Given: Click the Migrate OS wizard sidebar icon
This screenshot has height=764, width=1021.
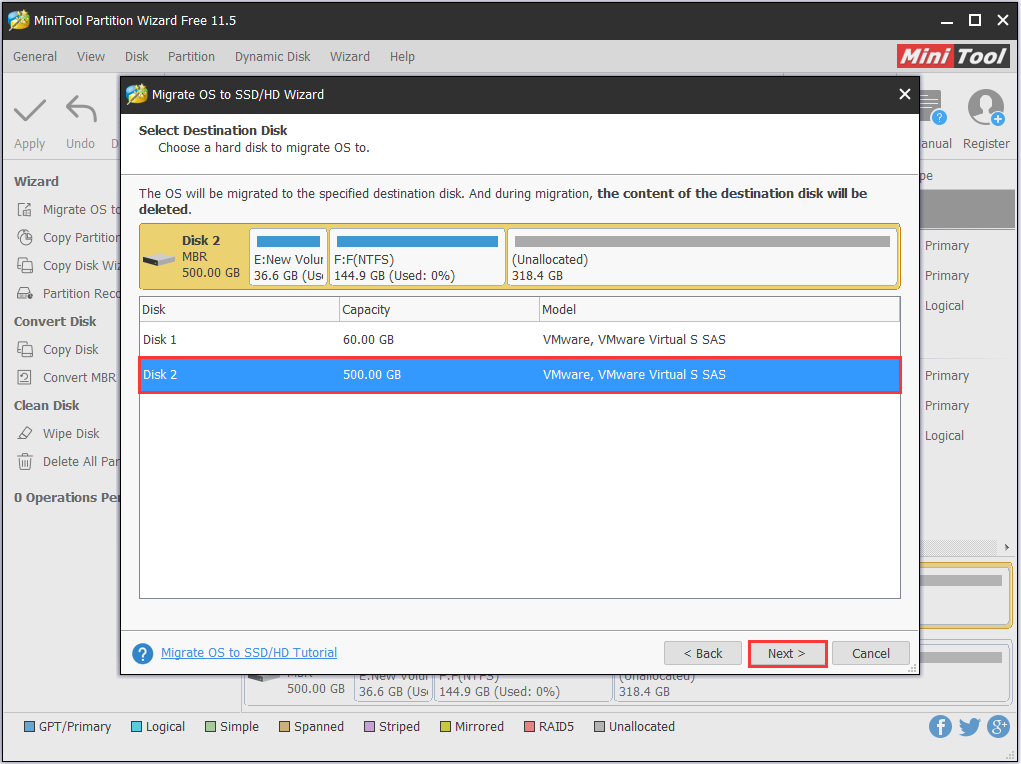Looking at the screenshot, I should tap(25, 210).
